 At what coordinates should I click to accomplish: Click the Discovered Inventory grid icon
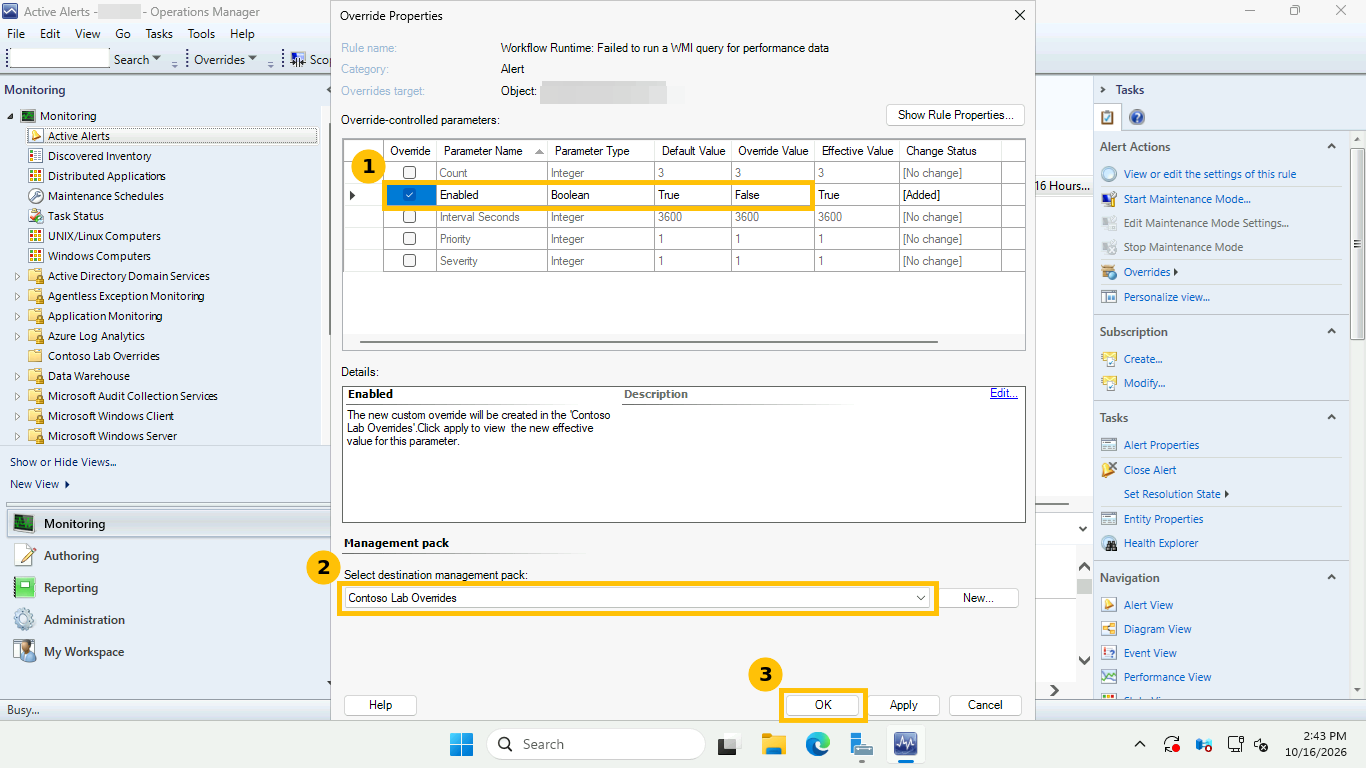pyautogui.click(x=36, y=156)
